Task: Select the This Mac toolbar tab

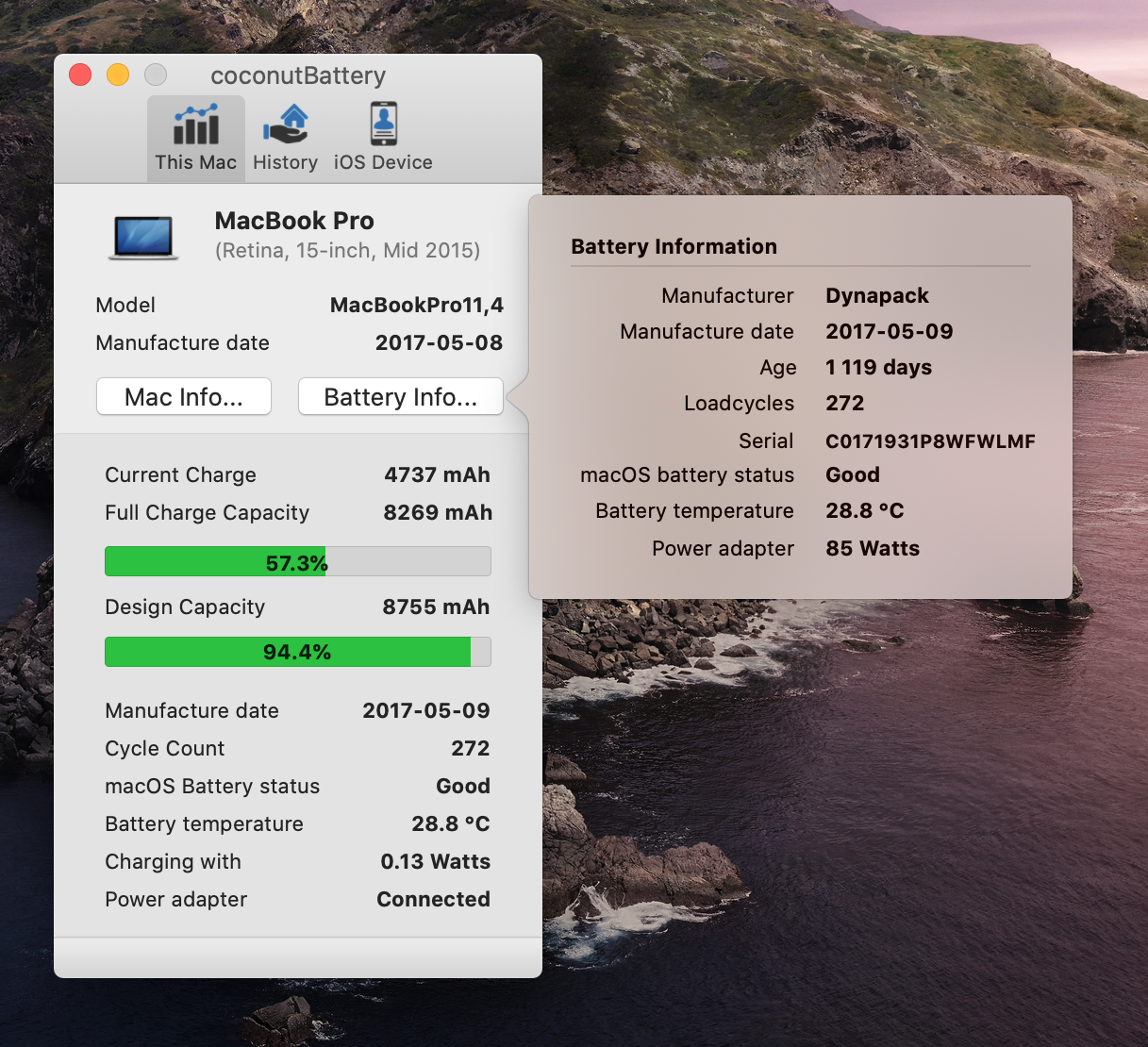Action: (195, 139)
